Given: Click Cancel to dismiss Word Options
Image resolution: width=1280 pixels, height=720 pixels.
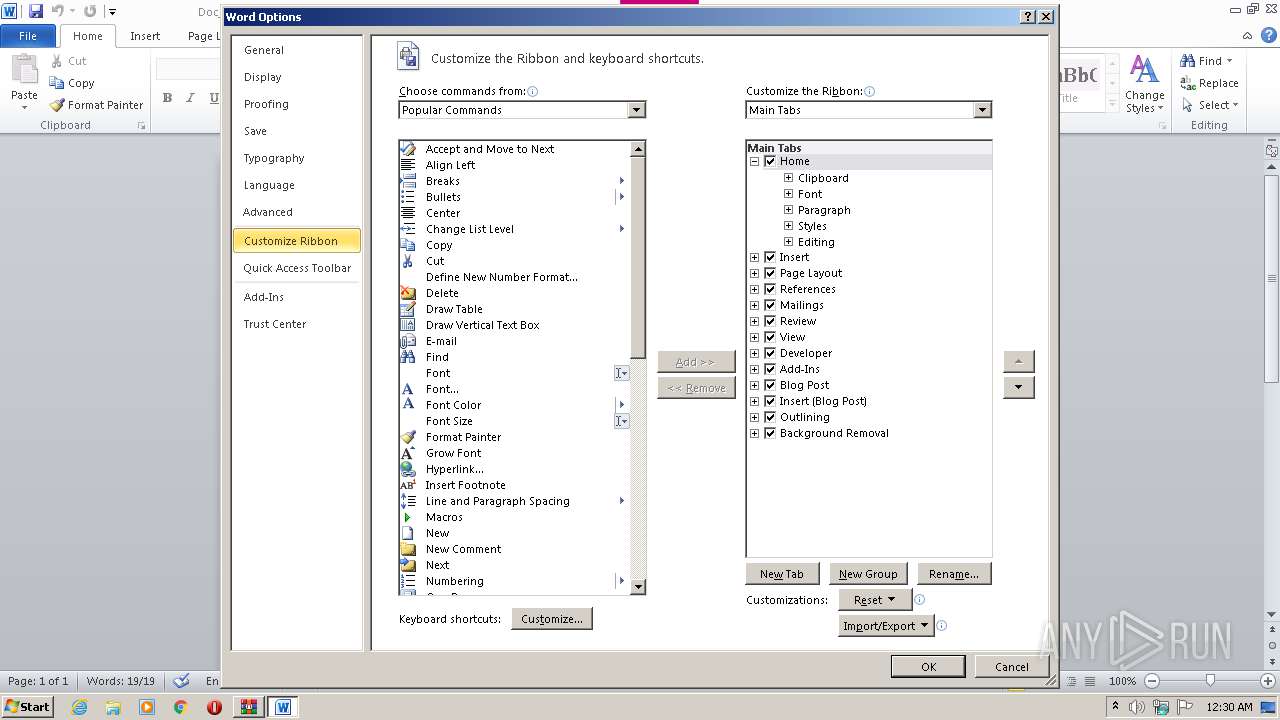Looking at the screenshot, I should tap(1012, 667).
